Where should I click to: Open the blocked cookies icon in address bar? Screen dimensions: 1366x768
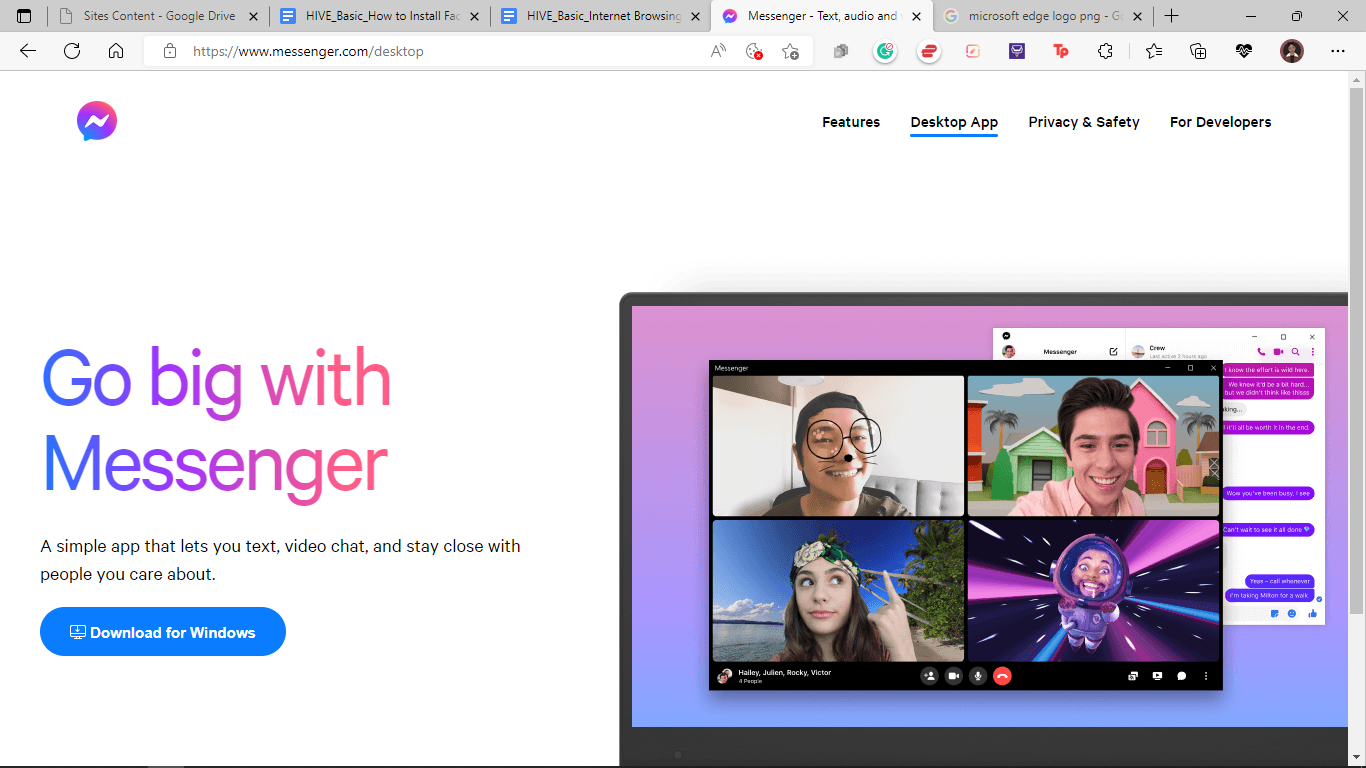pos(754,51)
